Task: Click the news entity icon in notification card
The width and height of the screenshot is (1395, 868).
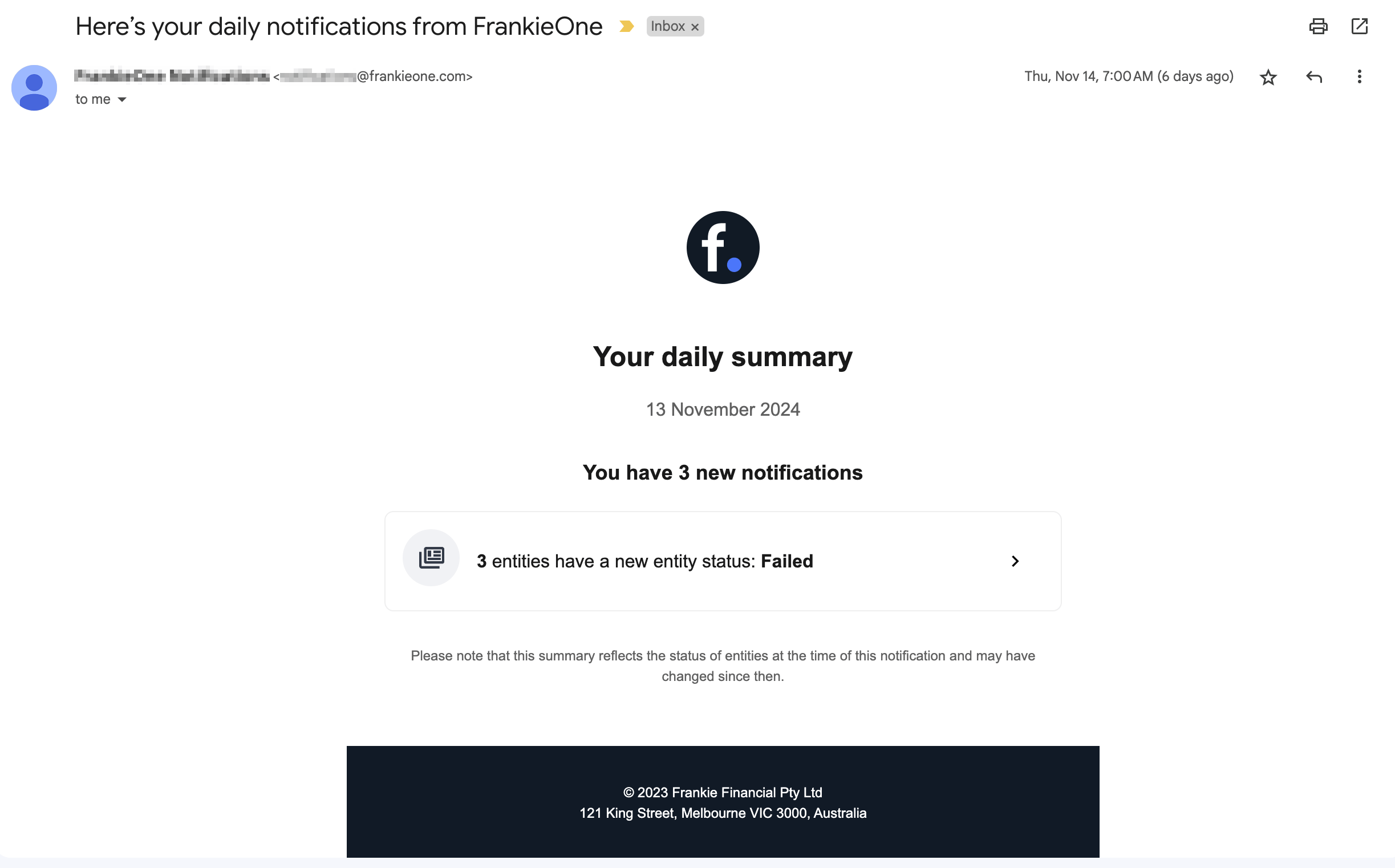Action: (431, 557)
